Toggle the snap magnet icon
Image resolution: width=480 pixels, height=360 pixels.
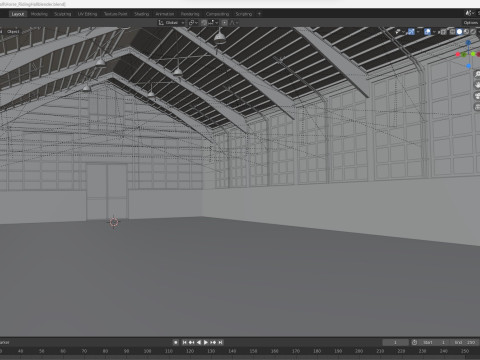click(x=204, y=23)
